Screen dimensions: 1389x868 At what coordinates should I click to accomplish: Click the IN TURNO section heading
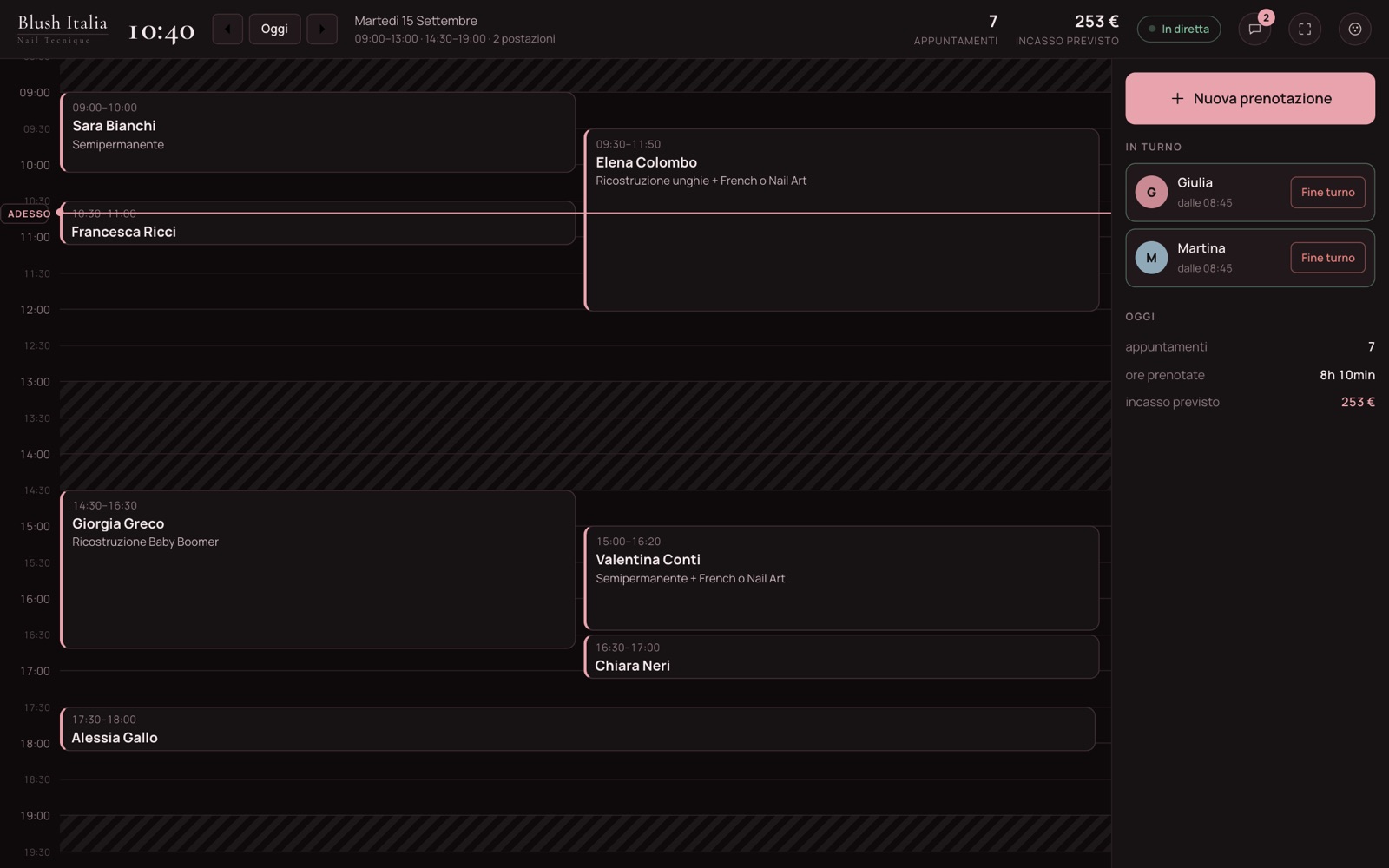click(x=1154, y=148)
